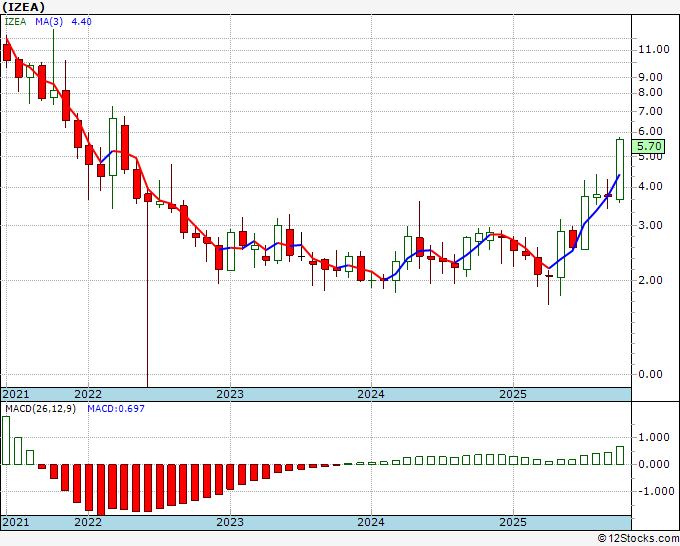This screenshot has width=680, height=546.
Task: Click the MACD:0.697 value label
Action: click(x=116, y=409)
